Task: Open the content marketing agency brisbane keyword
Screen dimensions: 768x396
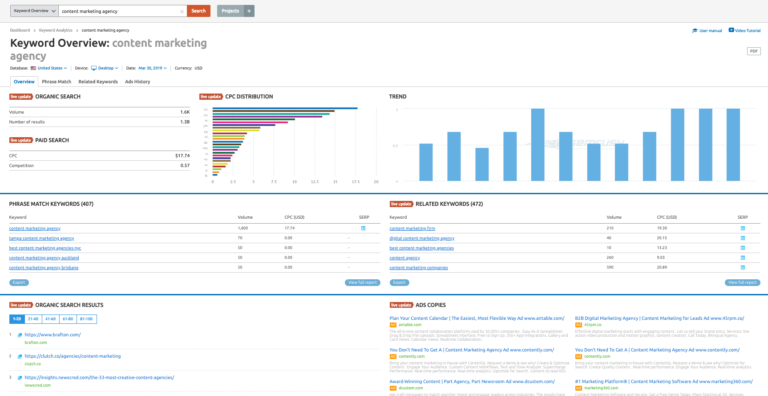Action: pos(44,268)
